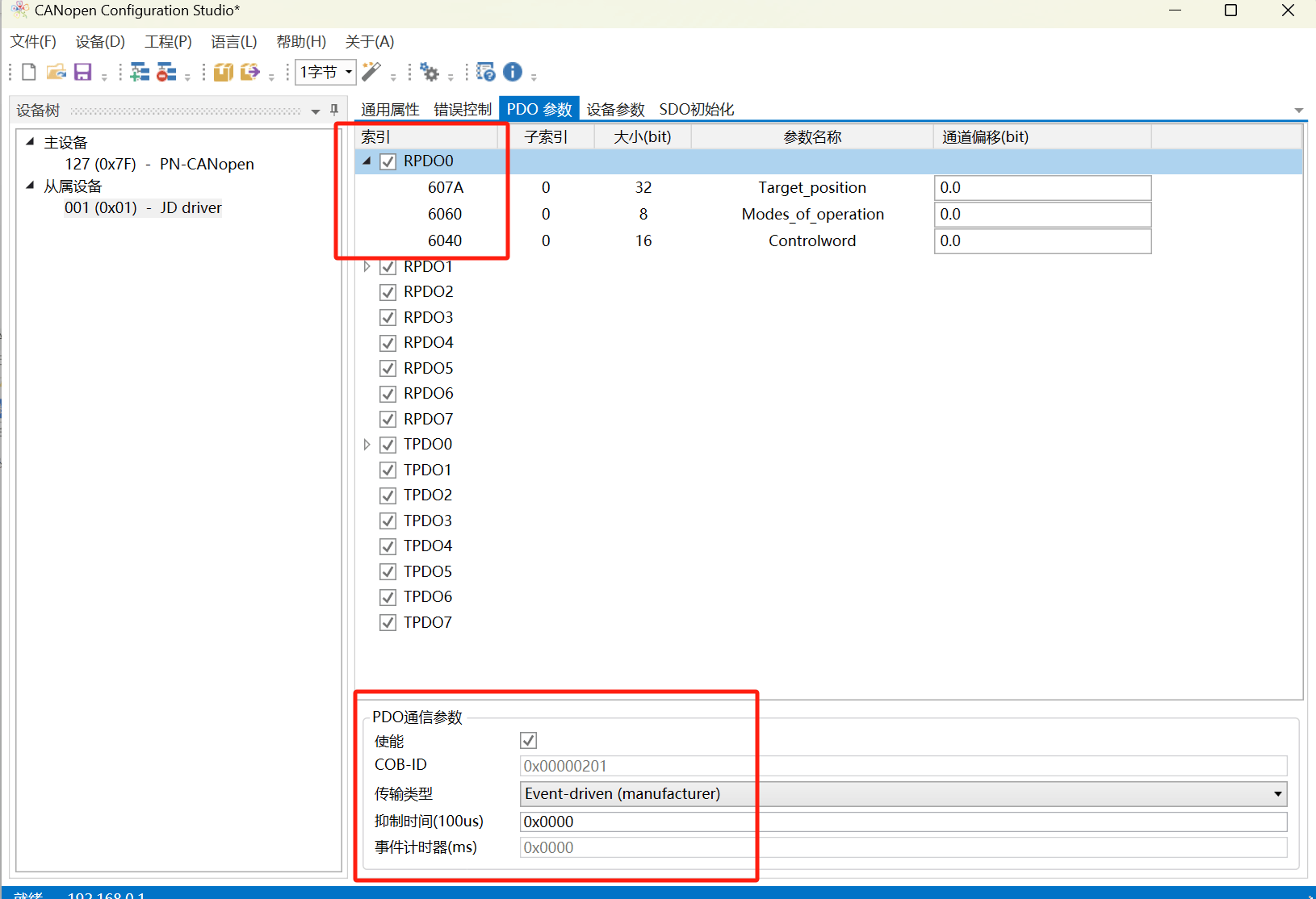Click the blue info about icon
Image resolution: width=1316 pixels, height=899 pixels.
pos(513,72)
